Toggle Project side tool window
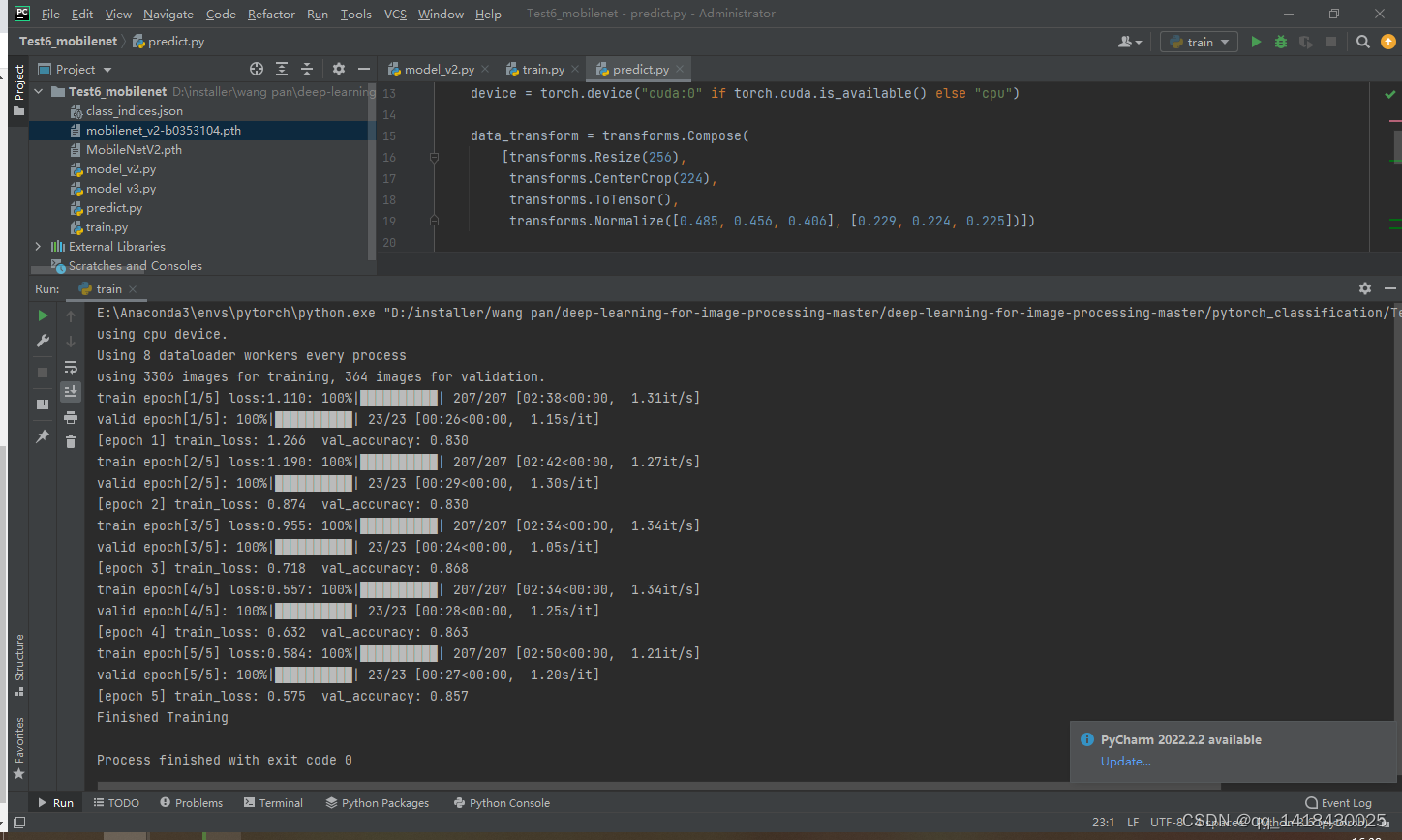This screenshot has height=840, width=1402. coord(19,90)
